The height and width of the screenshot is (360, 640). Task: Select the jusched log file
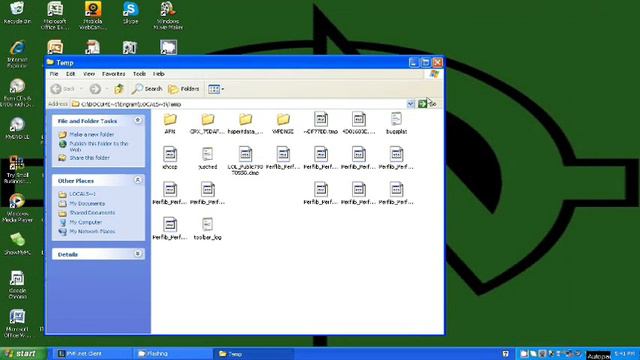point(207,159)
